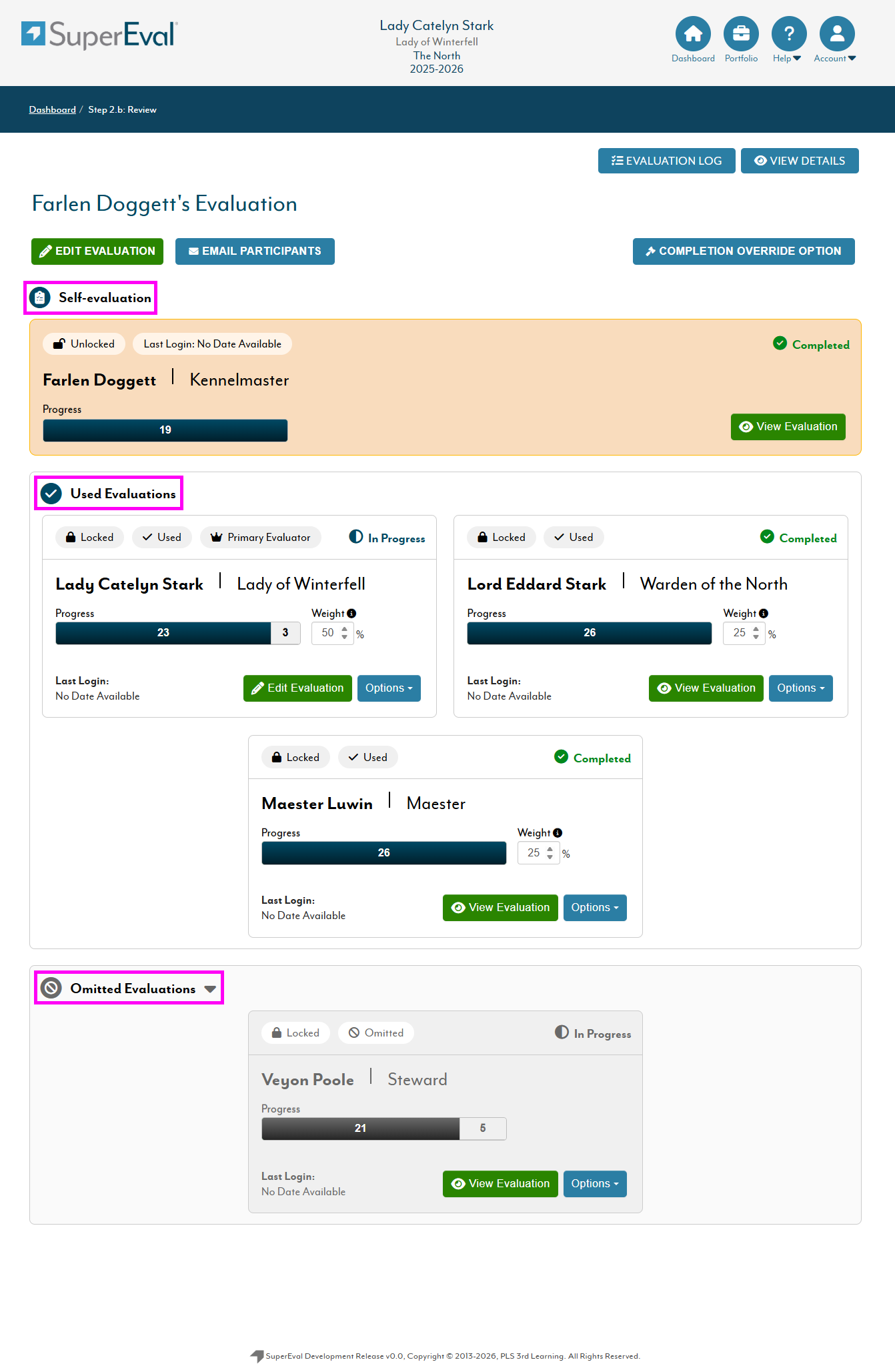Go to Dashboard via the breadcrumb link

coord(52,110)
